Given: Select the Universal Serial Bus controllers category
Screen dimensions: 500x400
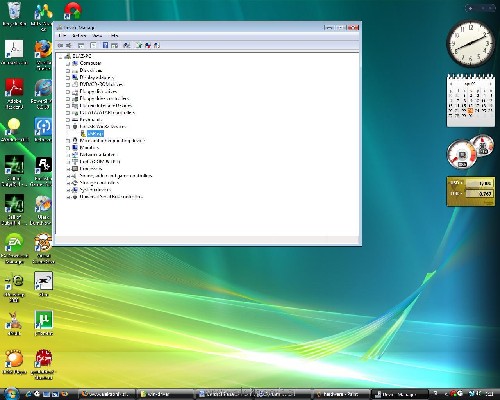Looking at the screenshot, I should tap(111, 197).
